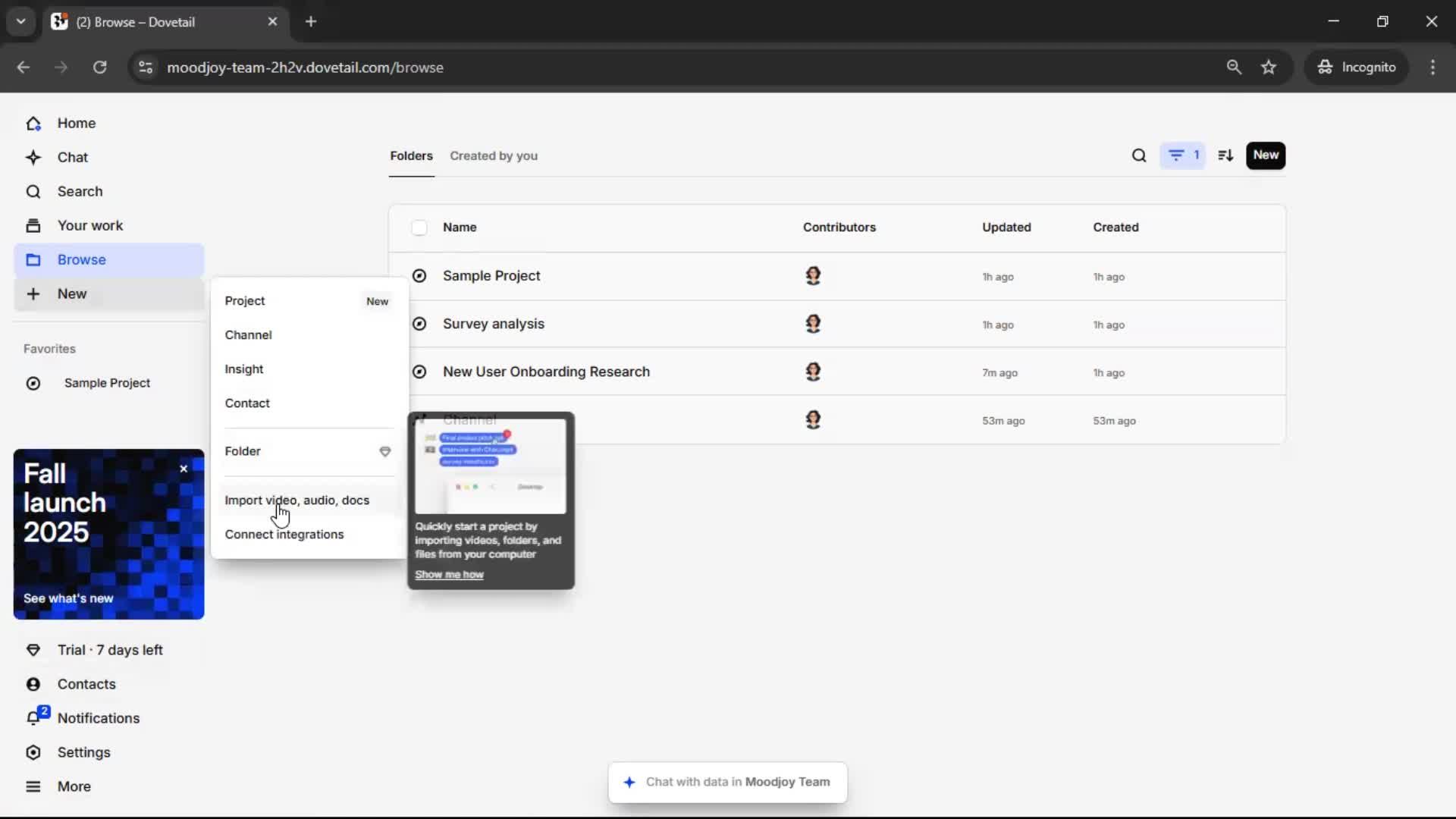The image size is (1456, 819).
Task: Close the Fall launch 2025 banner
Action: [184, 469]
